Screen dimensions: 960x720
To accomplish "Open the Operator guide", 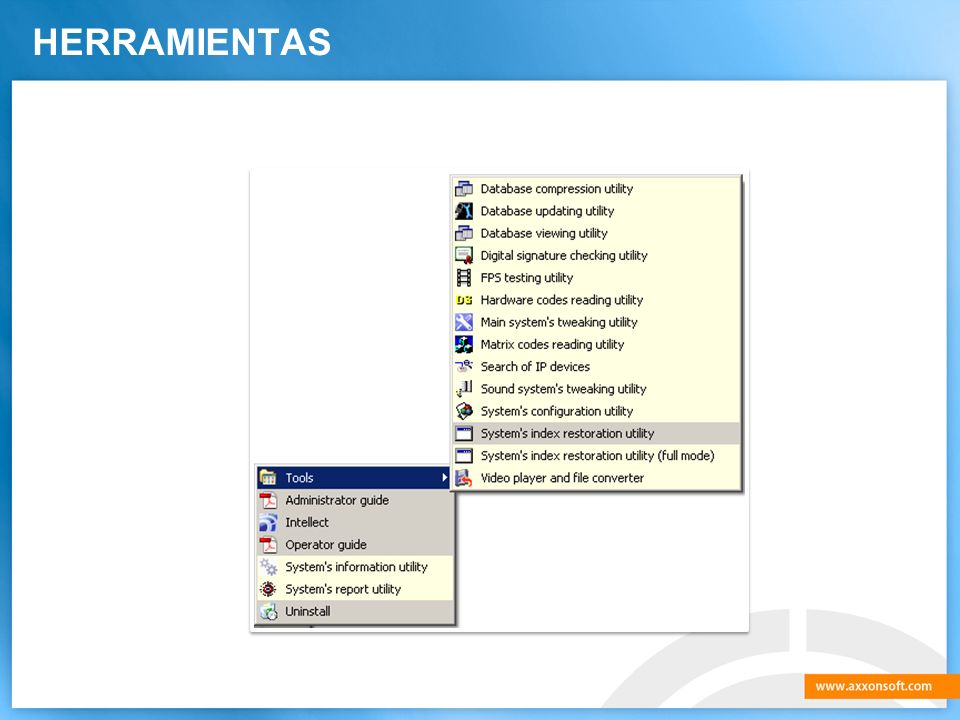I will pyautogui.click(x=355, y=544).
